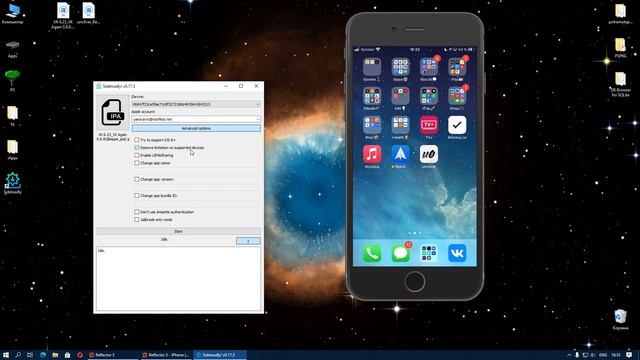Viewport: 640px width, 360px height.
Task: Click the ENG language indicator
Action: tap(603, 355)
